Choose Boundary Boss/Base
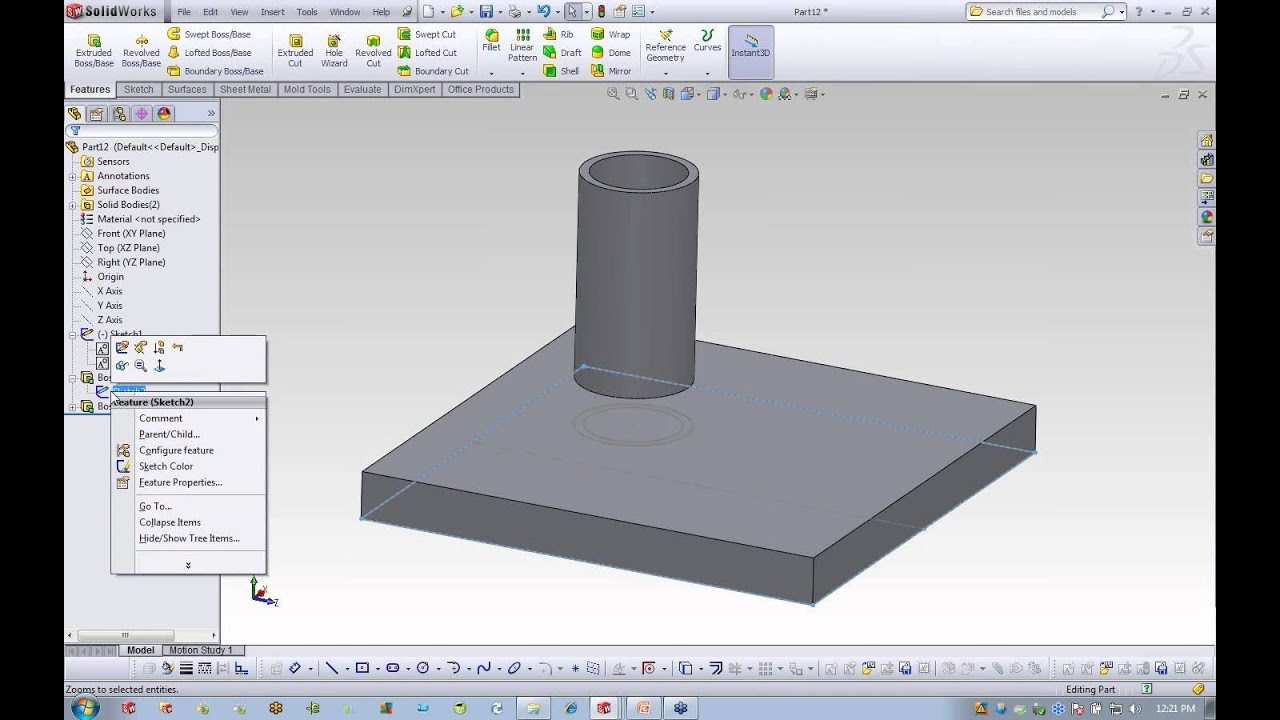 215,71
